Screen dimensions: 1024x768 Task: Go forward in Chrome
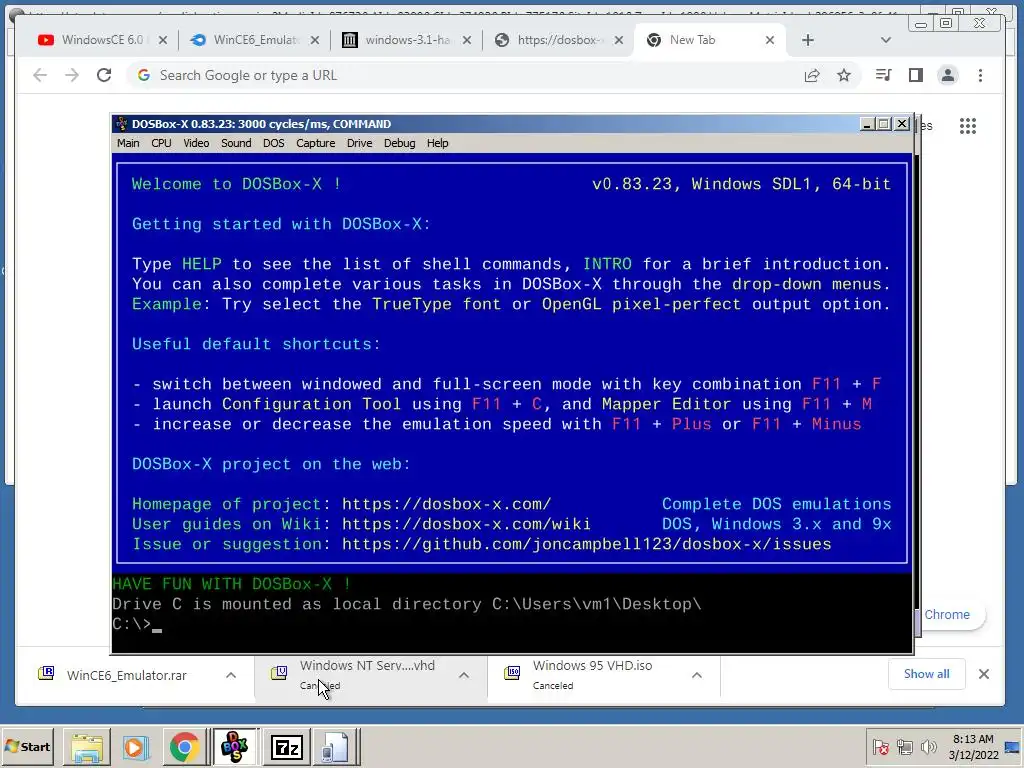pyautogui.click(x=72, y=75)
